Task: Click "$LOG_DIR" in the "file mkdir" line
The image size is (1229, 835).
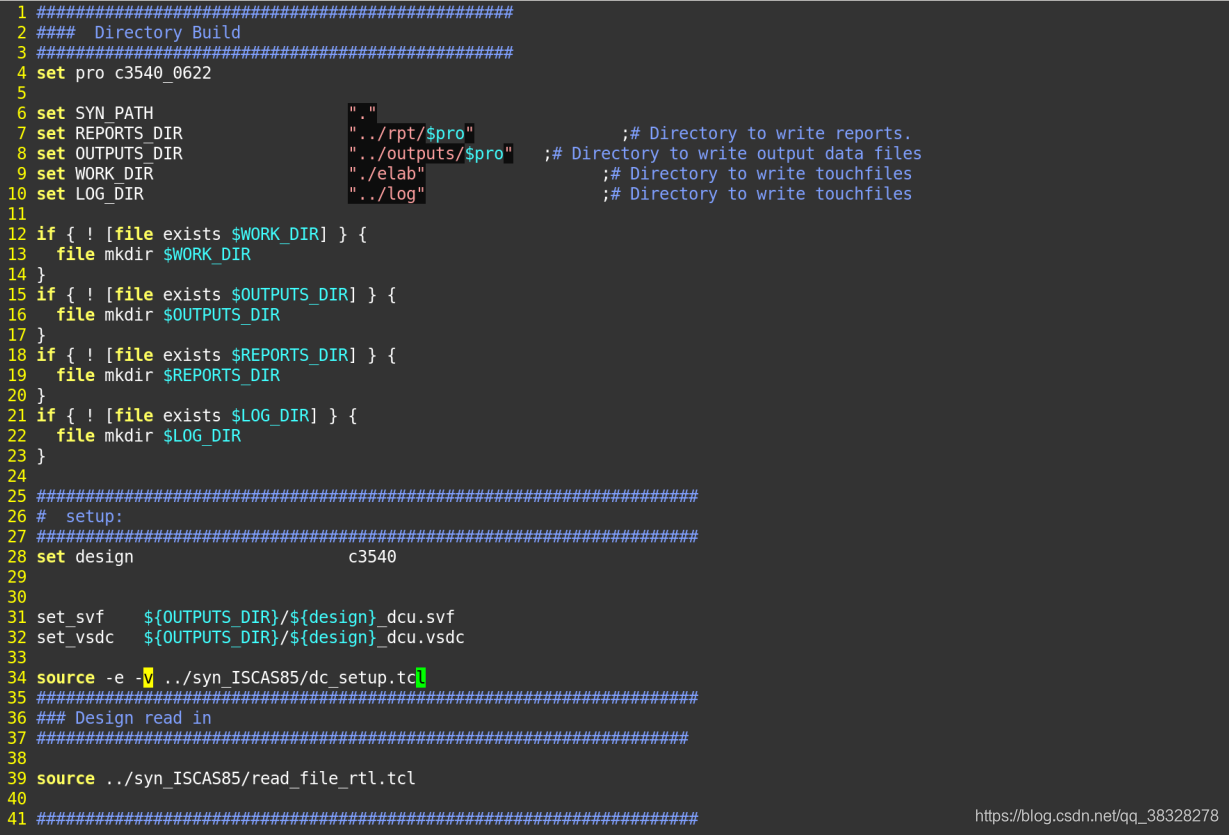Action: point(202,435)
